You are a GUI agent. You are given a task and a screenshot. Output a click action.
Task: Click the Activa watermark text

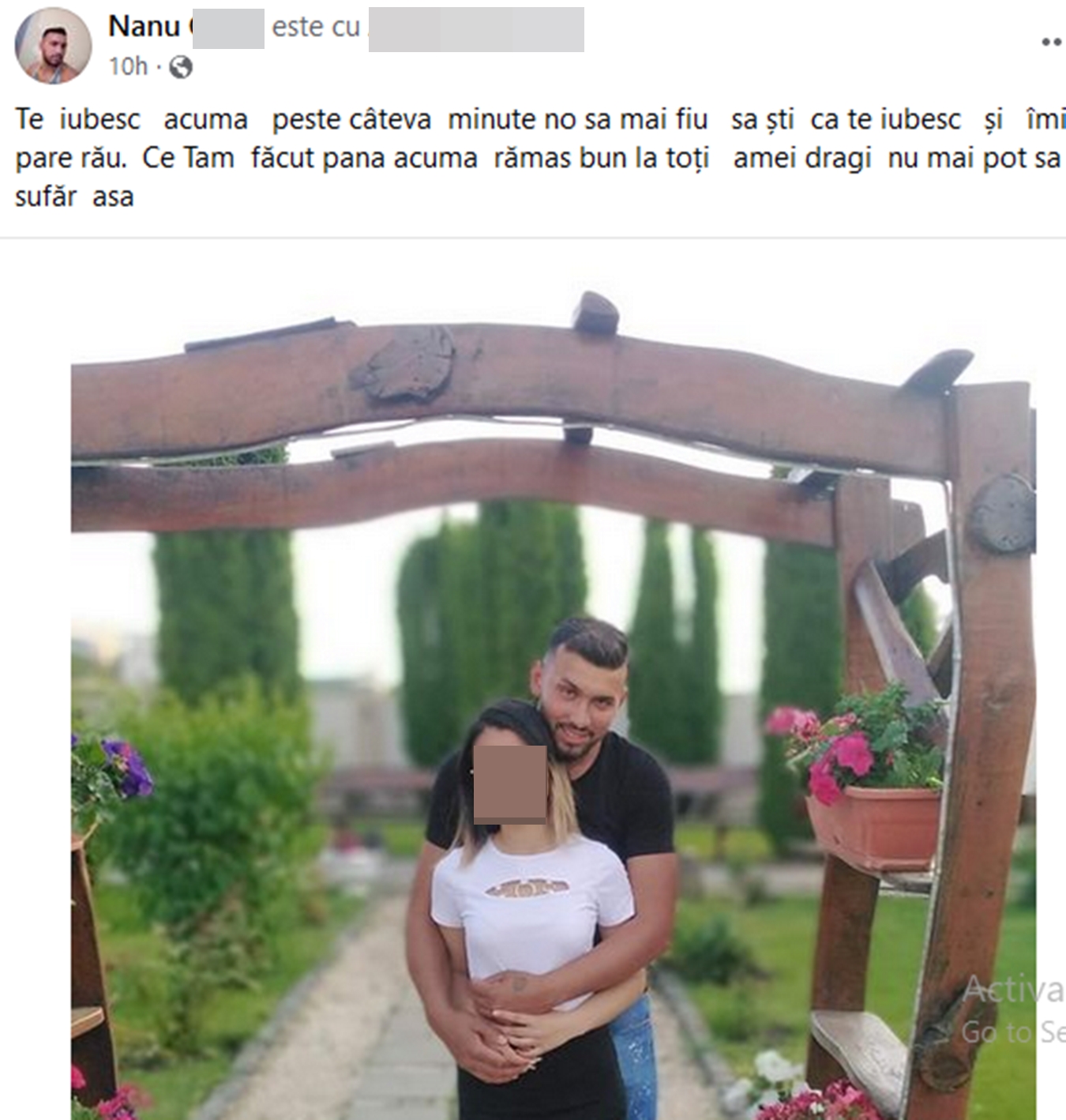(1013, 989)
